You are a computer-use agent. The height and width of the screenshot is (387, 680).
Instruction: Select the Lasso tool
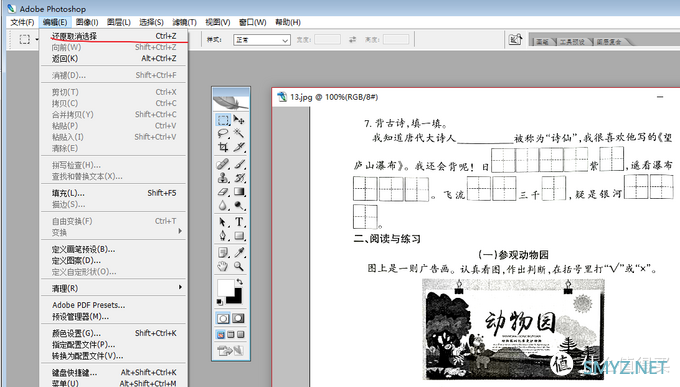223,133
